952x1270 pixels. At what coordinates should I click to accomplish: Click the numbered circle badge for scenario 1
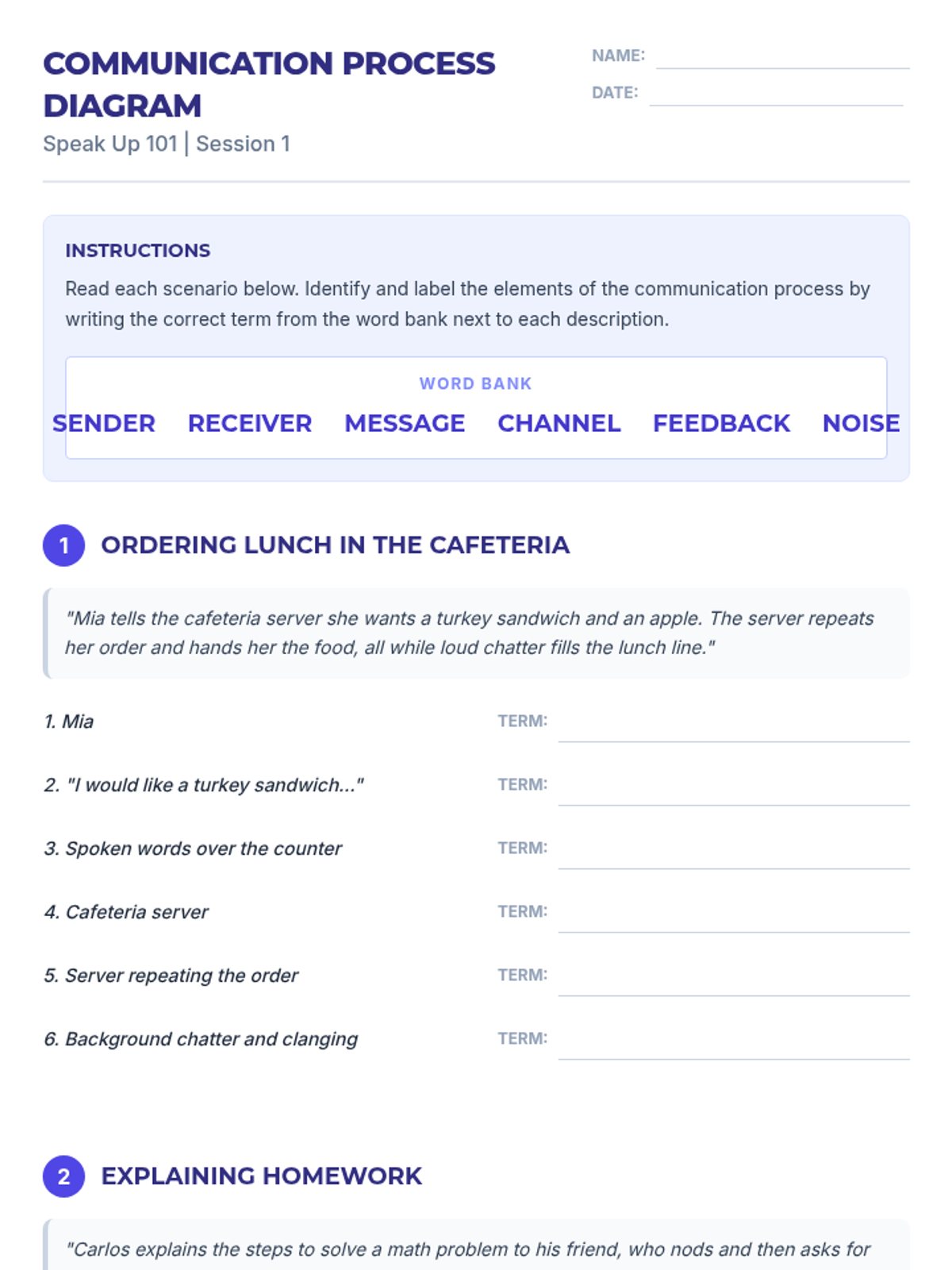(x=63, y=545)
